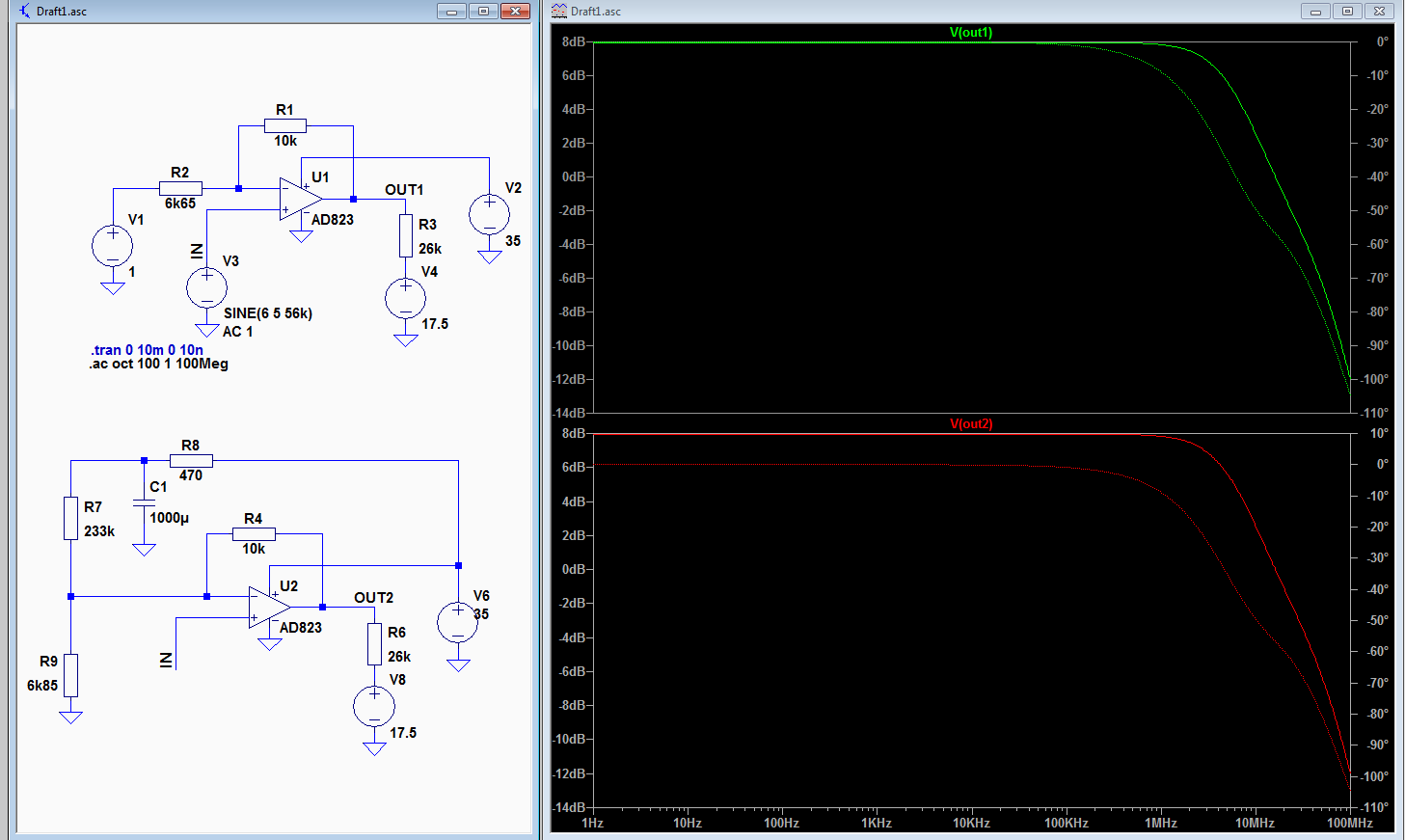Click the OUT2 net label
This screenshot has width=1405, height=840.
[373, 598]
